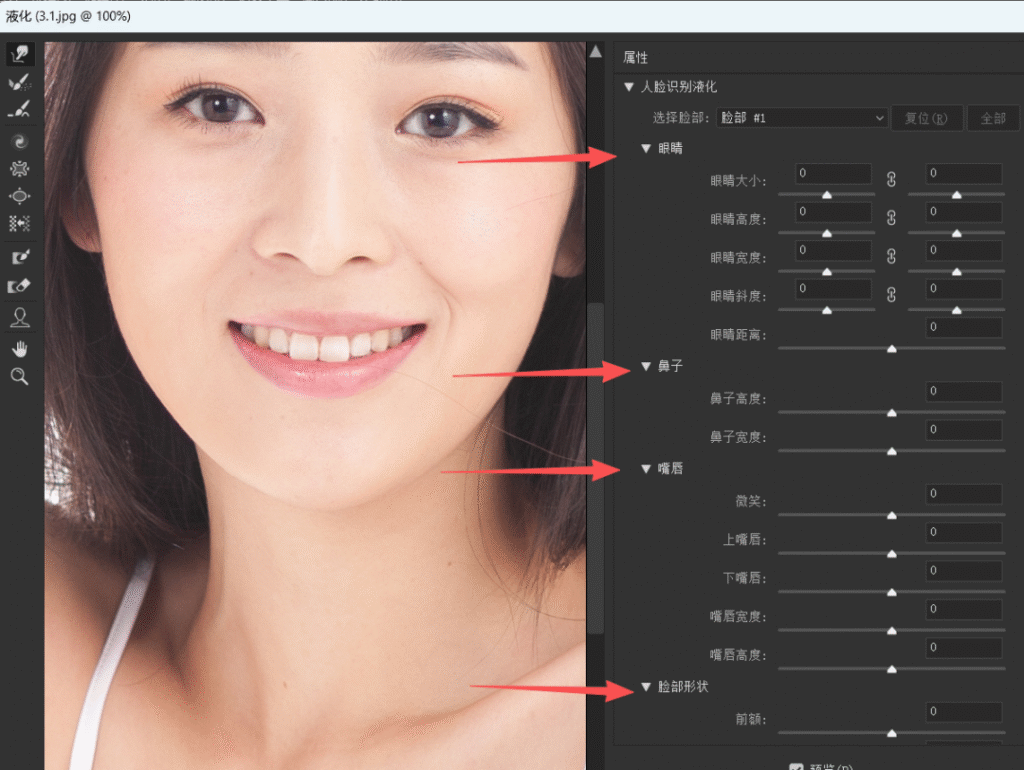Image resolution: width=1024 pixels, height=770 pixels.
Task: Click the right 眼睛大小 slider
Action: 956,195
